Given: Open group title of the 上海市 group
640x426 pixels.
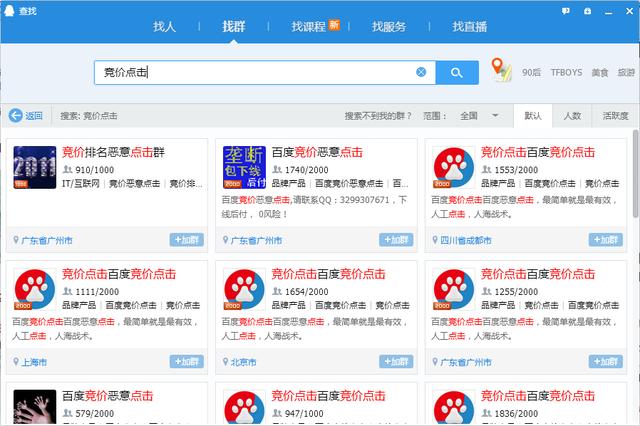Looking at the screenshot, I should coord(119,274).
